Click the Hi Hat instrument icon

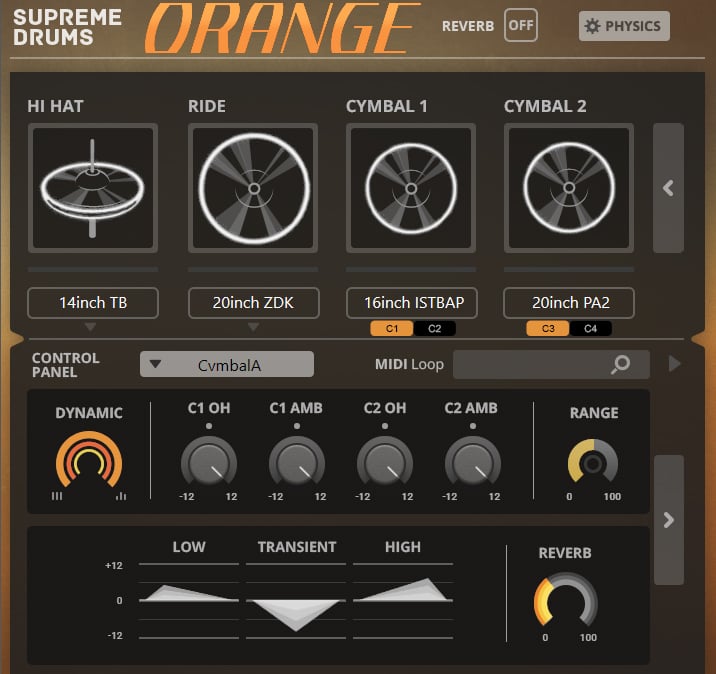92,188
